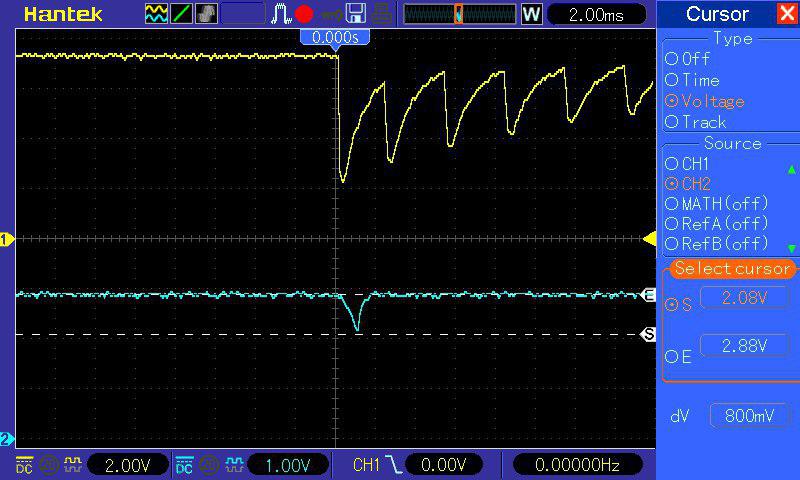Click the 2.00ms timebase readout
Viewport: 800px width, 480px height.
(x=596, y=14)
